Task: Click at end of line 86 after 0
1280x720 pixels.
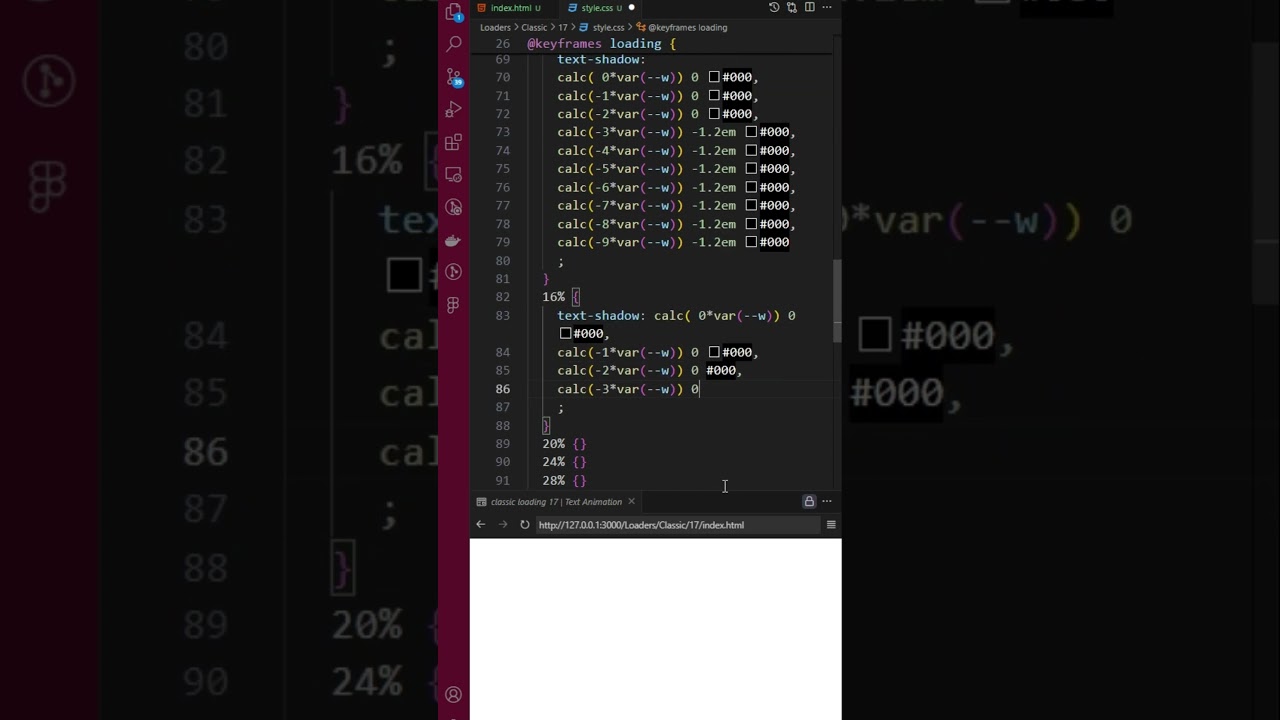Action: pyautogui.click(x=700, y=389)
